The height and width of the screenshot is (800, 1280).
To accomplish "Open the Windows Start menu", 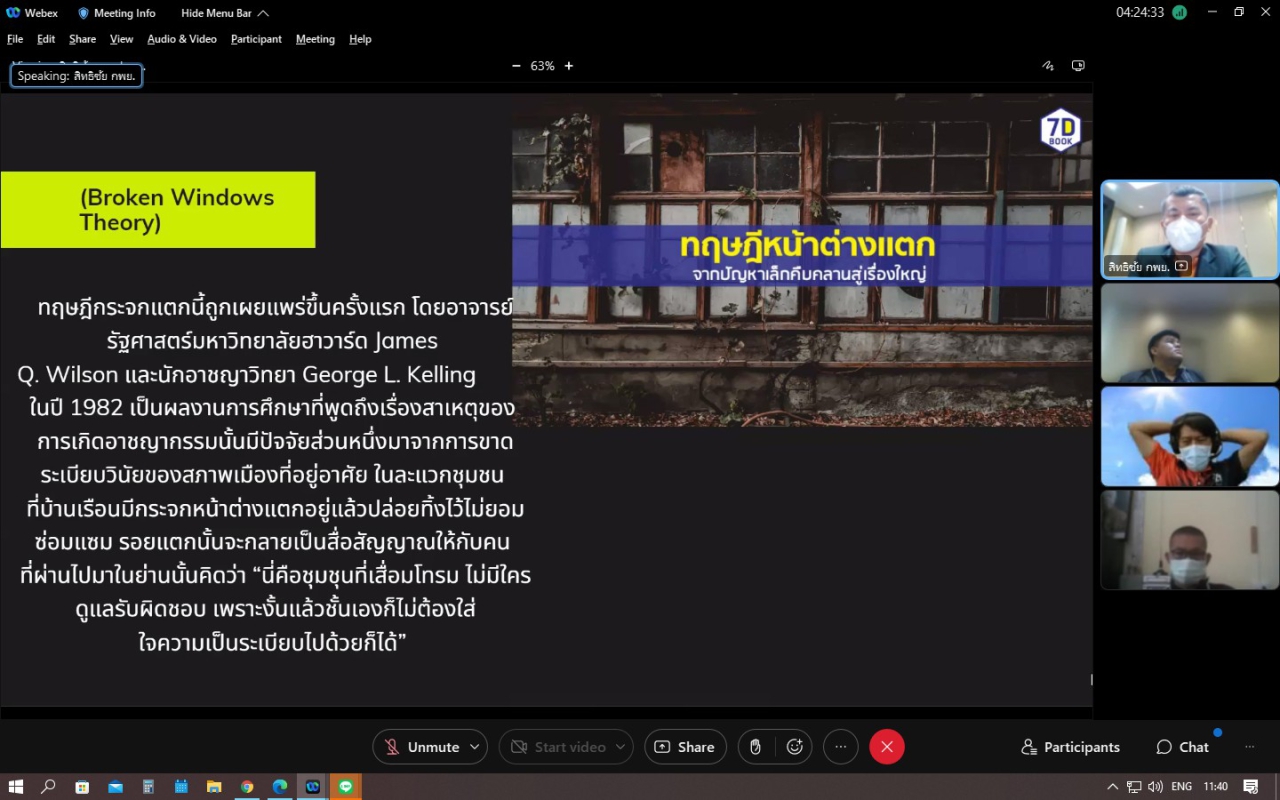I will 16,787.
